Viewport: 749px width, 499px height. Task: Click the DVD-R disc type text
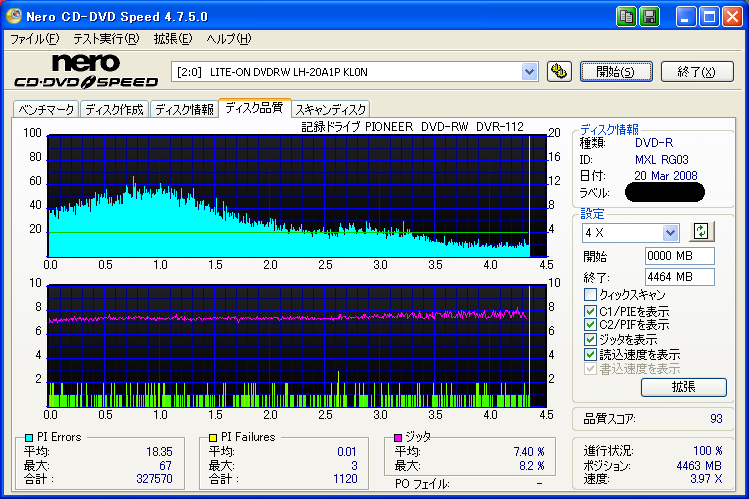(x=654, y=143)
